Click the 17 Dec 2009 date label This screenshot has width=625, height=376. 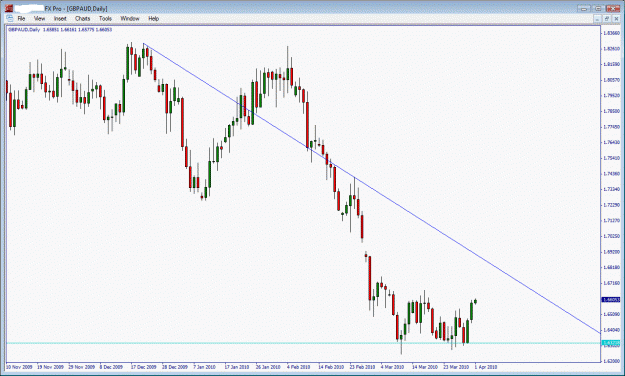144,367
